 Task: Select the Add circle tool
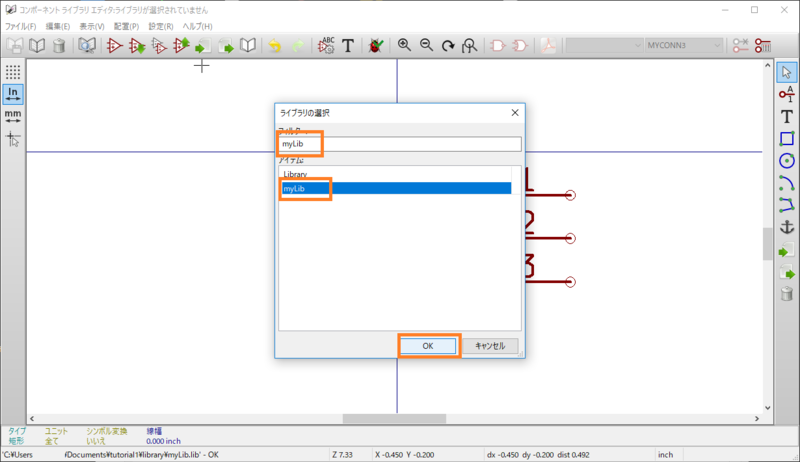[x=786, y=161]
